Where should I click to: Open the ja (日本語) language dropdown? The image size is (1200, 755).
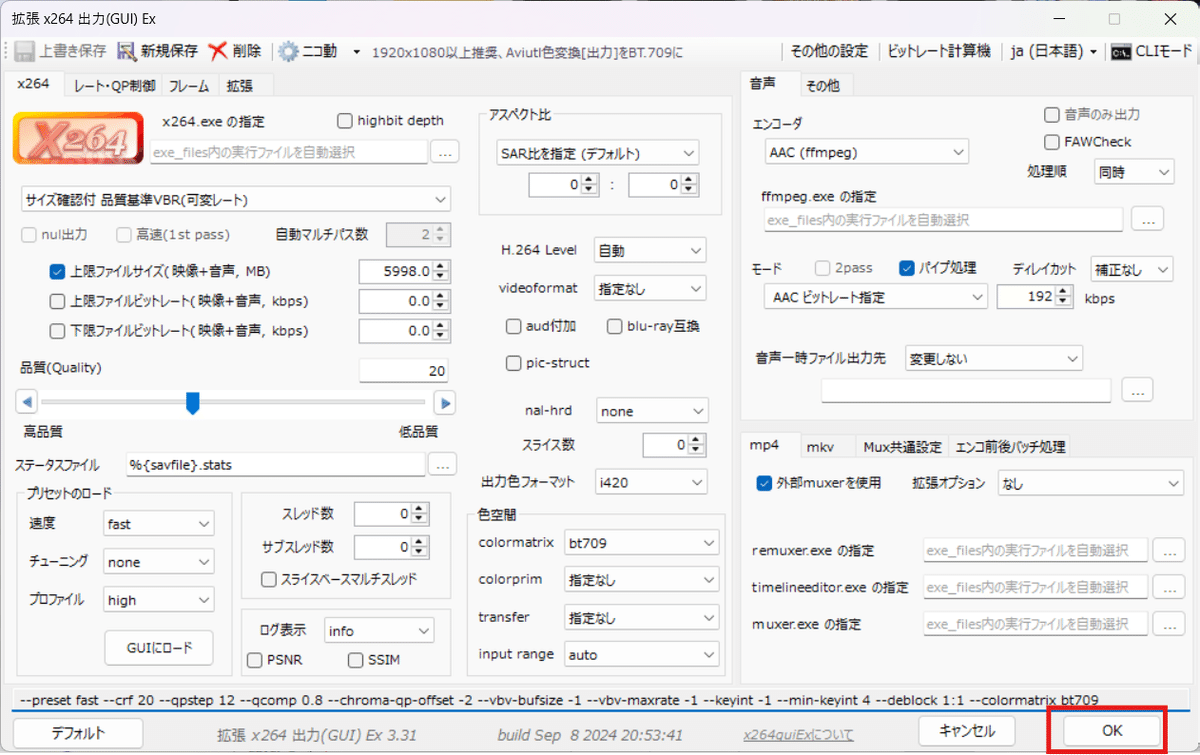click(x=1054, y=51)
